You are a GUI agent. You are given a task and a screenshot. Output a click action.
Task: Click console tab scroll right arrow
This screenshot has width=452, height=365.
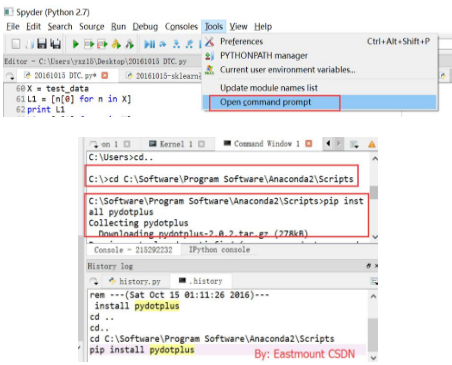[x=338, y=143]
